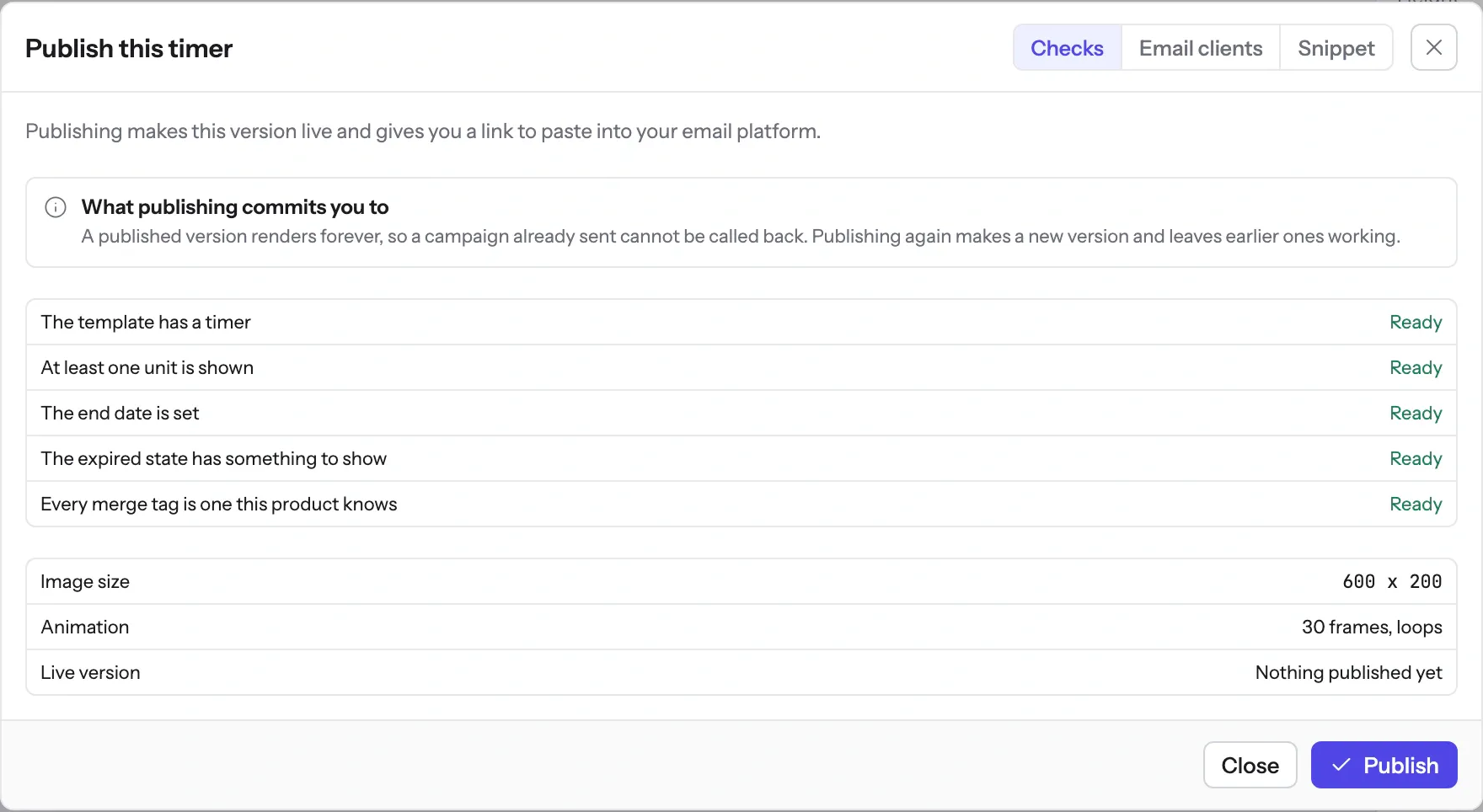Click the 'A published version renders forever' note
1483x812 pixels.
741,237
